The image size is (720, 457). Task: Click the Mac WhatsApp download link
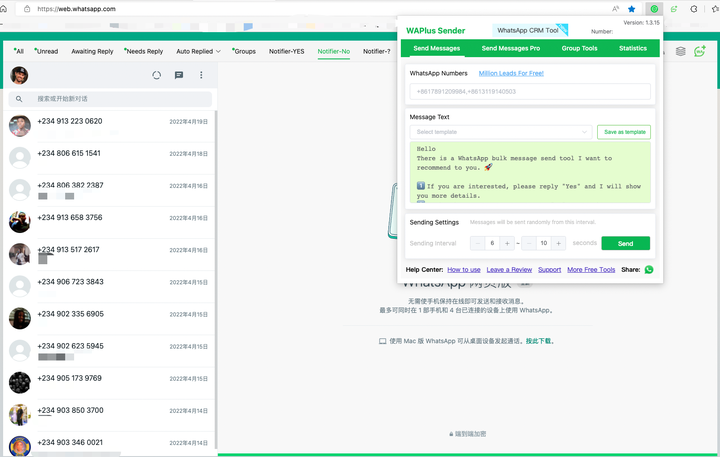539,341
